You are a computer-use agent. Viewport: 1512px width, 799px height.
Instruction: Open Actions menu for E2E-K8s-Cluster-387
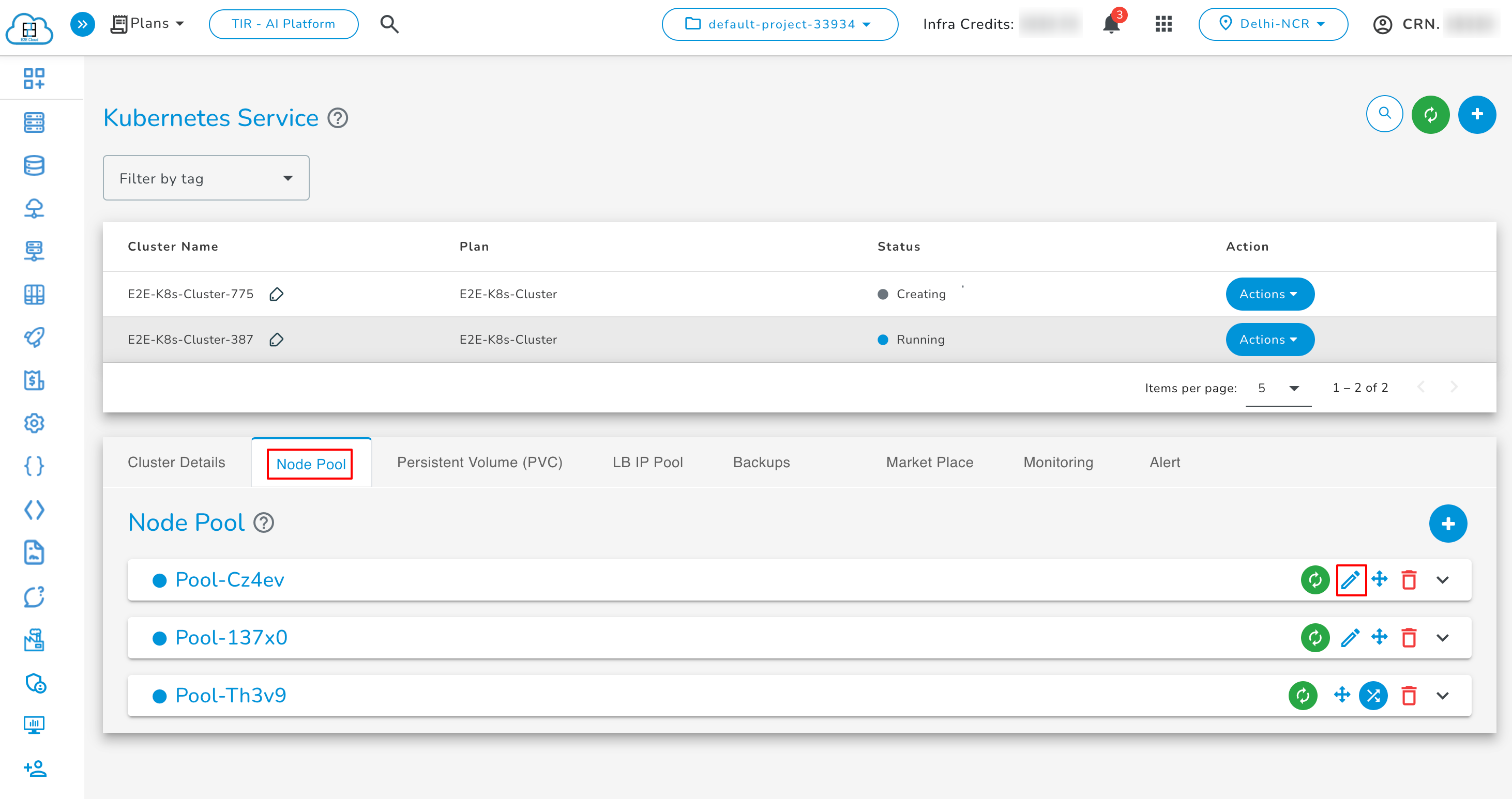(1269, 340)
